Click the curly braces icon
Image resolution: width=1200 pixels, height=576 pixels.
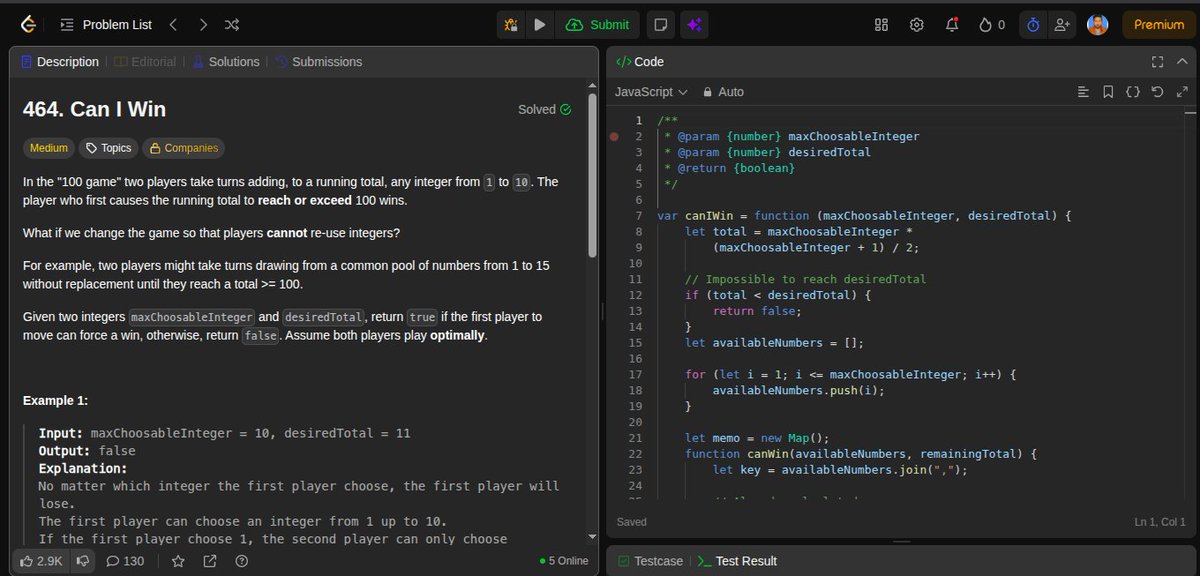click(1133, 92)
